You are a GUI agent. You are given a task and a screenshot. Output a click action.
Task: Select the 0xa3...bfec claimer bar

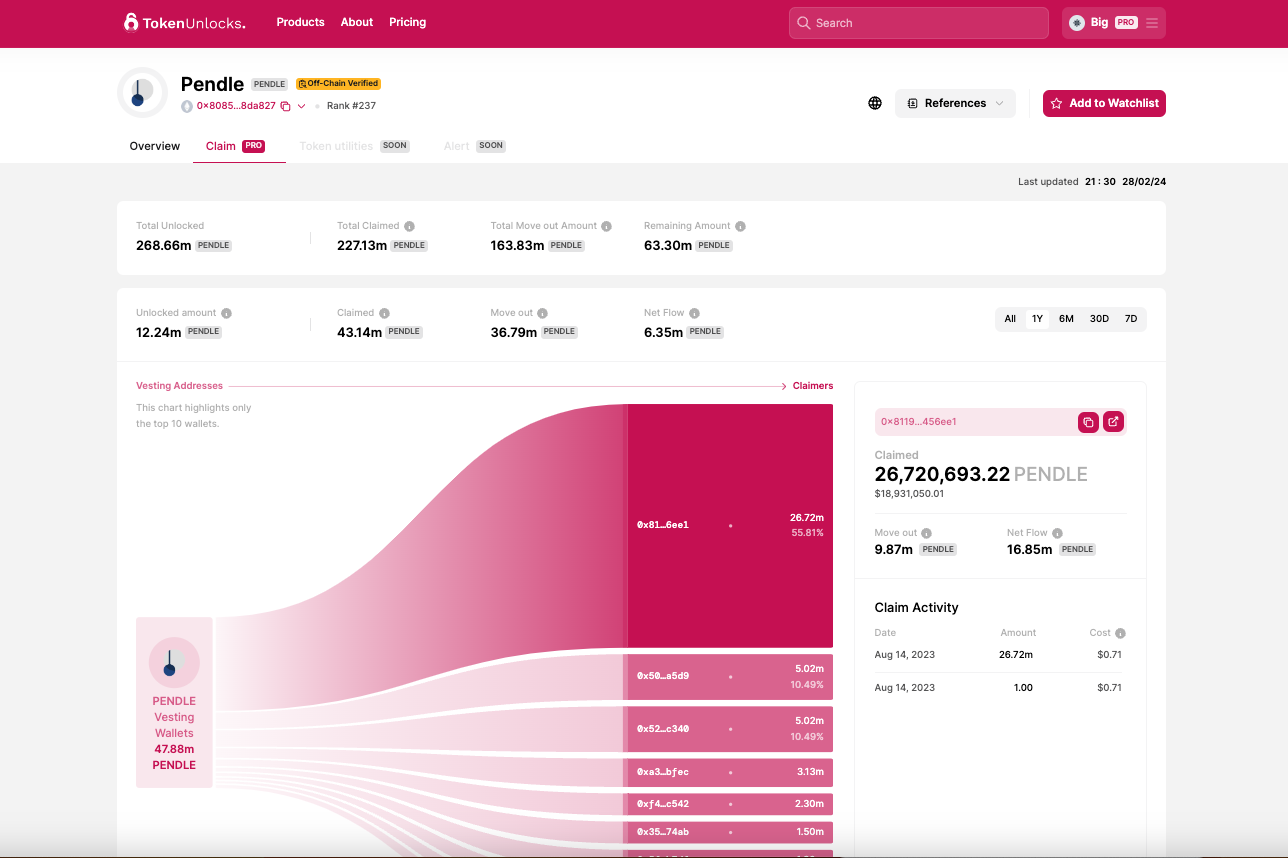pos(730,772)
